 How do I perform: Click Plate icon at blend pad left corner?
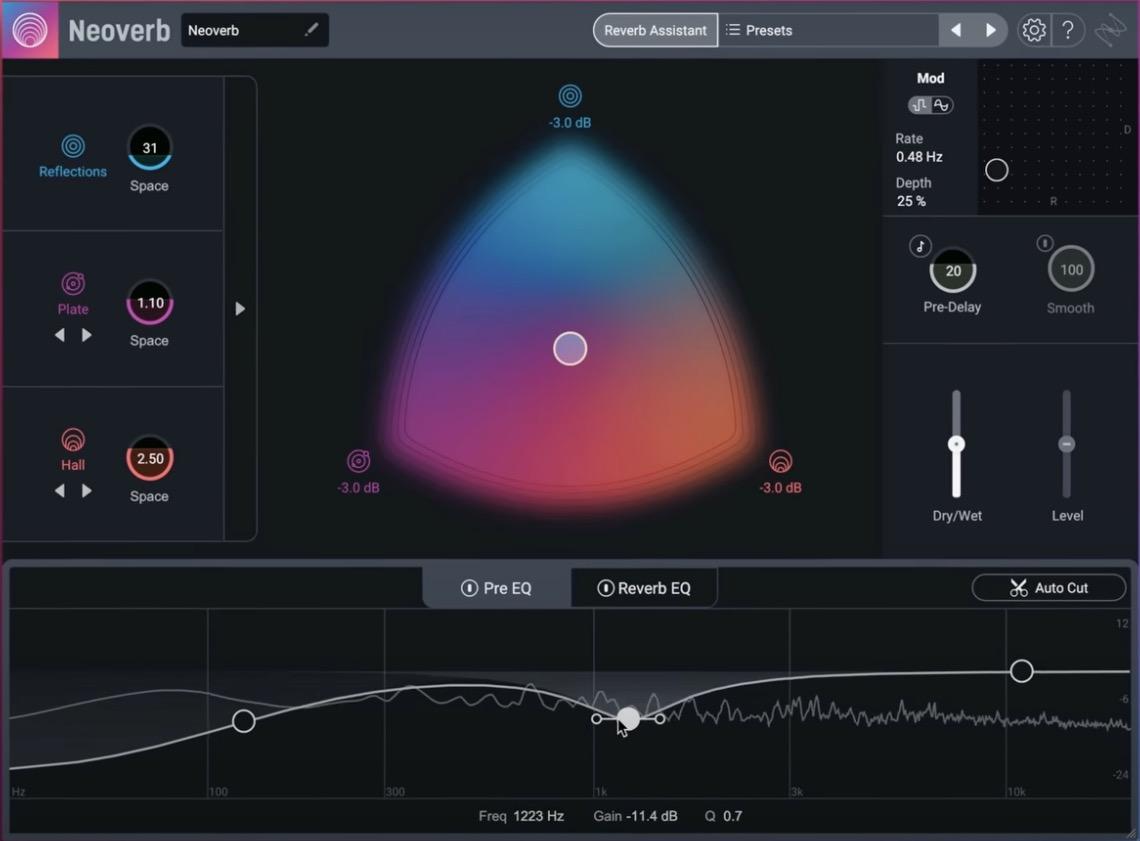click(x=358, y=461)
